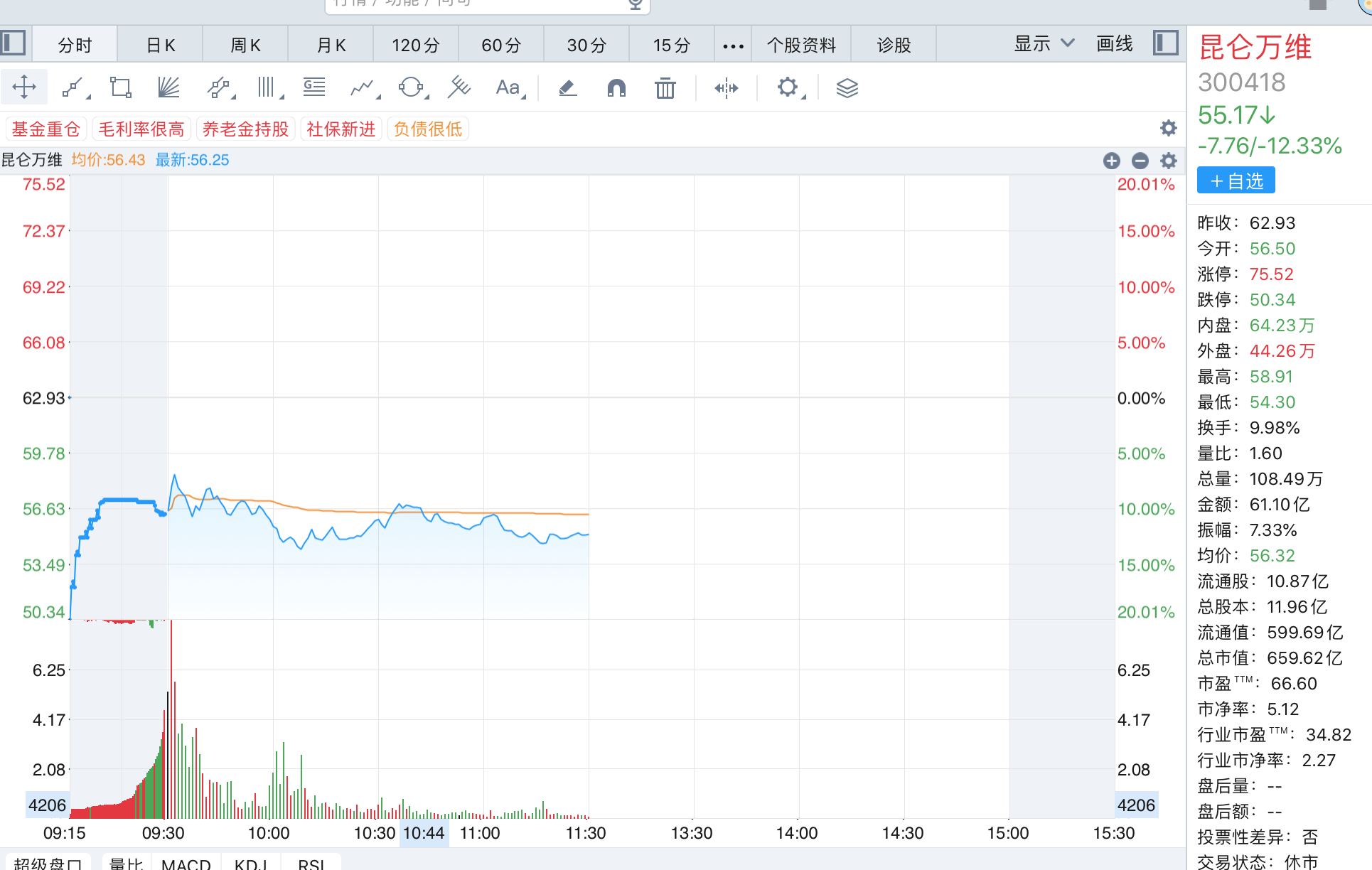Switch to the 60分 tab
Viewport: 1372px width, 870px height.
pos(501,45)
